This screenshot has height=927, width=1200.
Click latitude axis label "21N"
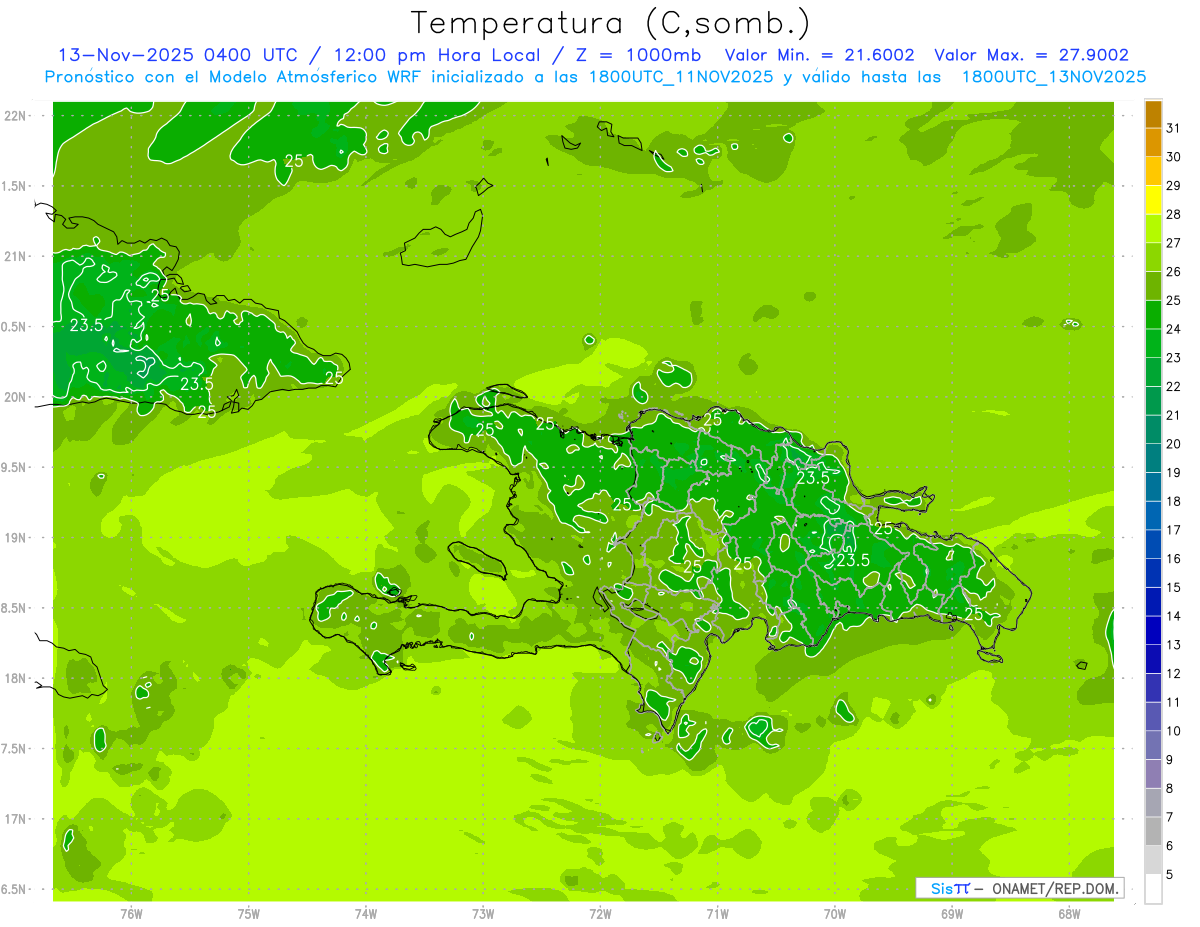14,256
